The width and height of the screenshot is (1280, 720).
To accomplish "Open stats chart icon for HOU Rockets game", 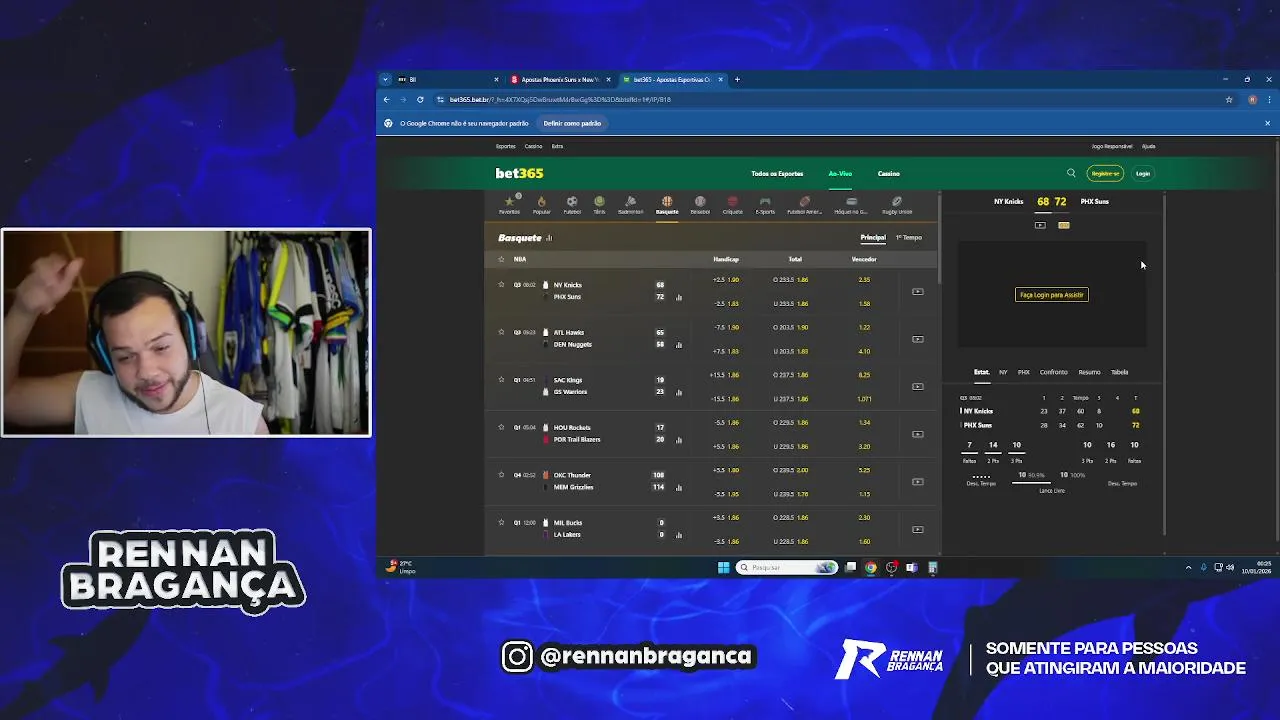I will coord(679,440).
